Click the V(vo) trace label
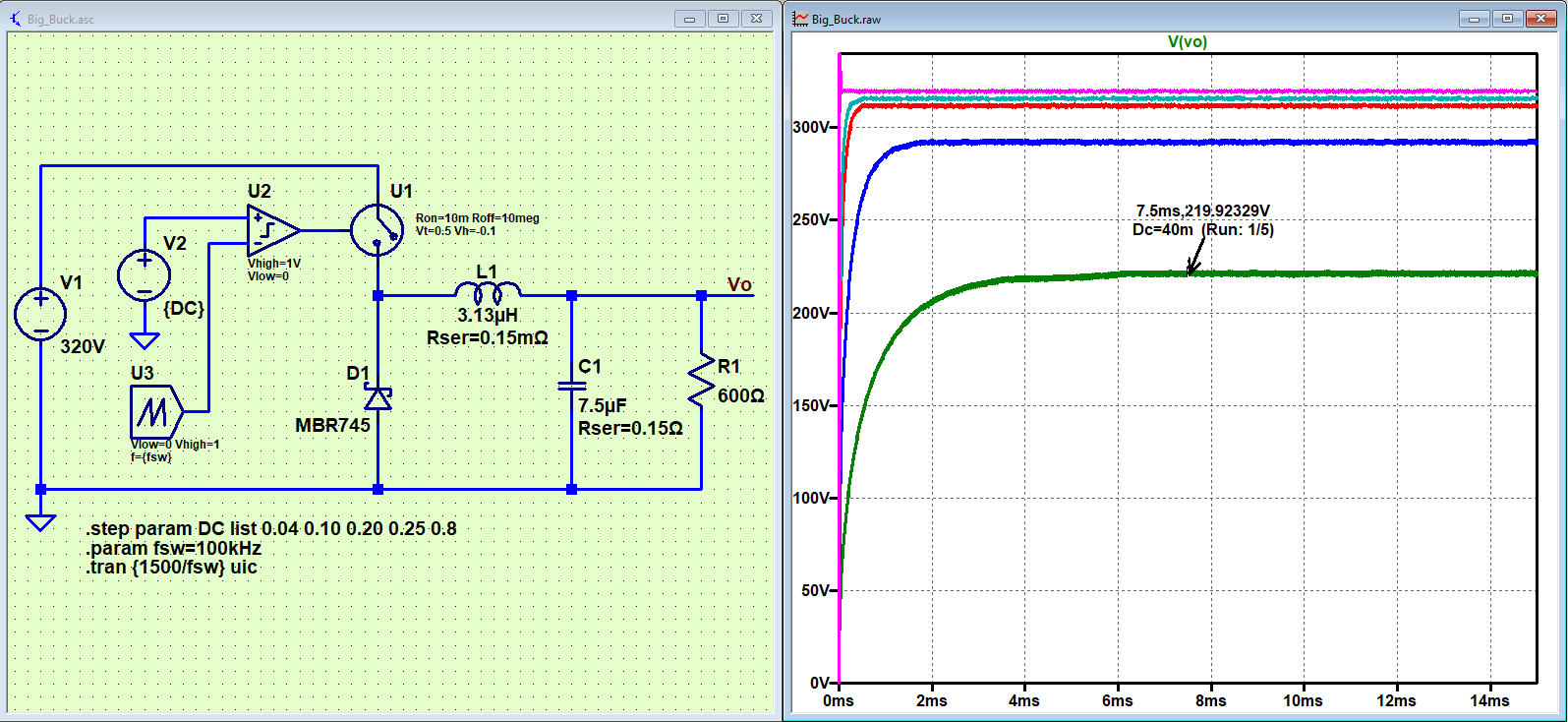The width and height of the screenshot is (1568, 722). (1188, 41)
